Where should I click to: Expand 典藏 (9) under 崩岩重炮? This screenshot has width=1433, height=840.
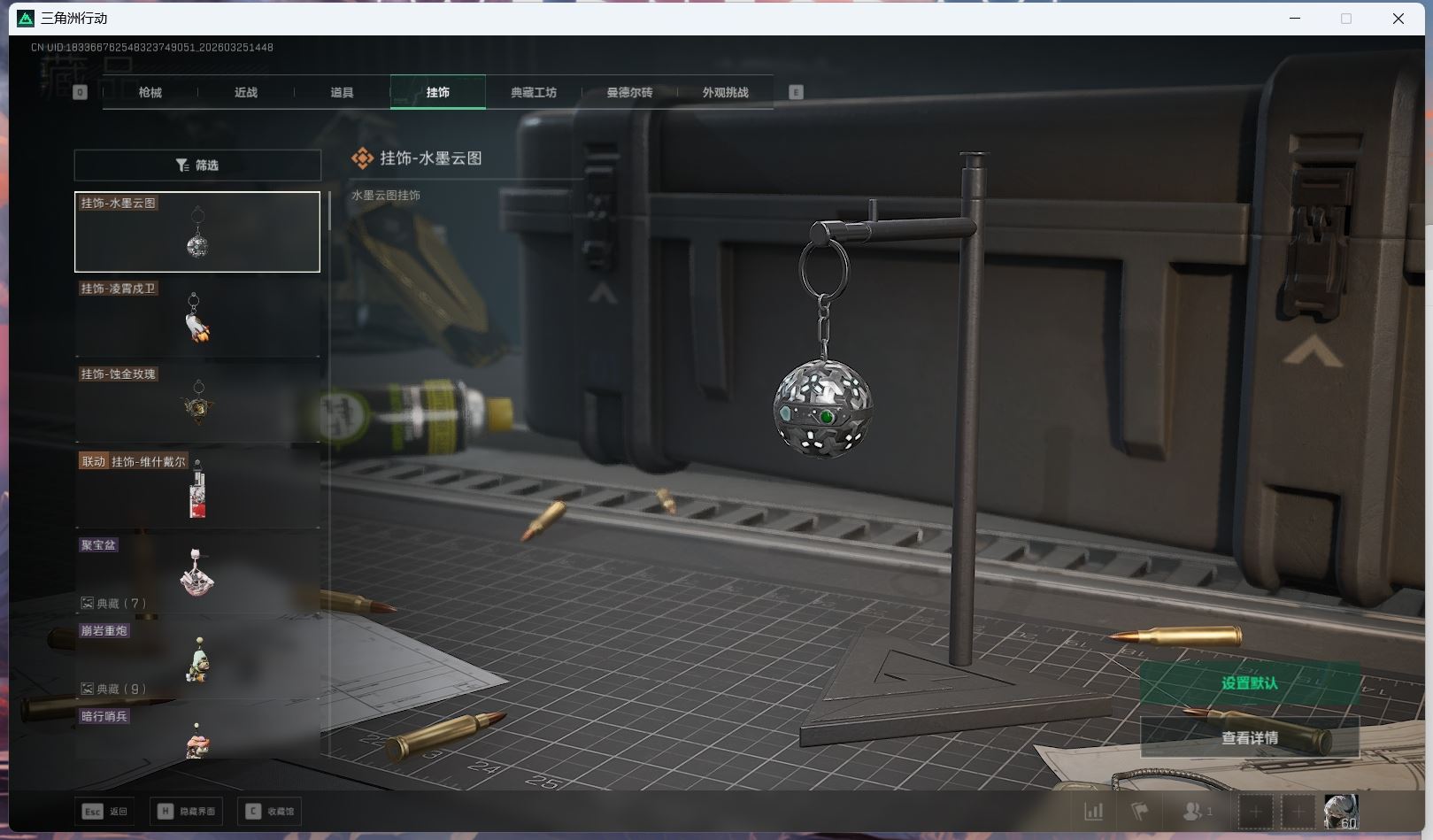coord(114,689)
